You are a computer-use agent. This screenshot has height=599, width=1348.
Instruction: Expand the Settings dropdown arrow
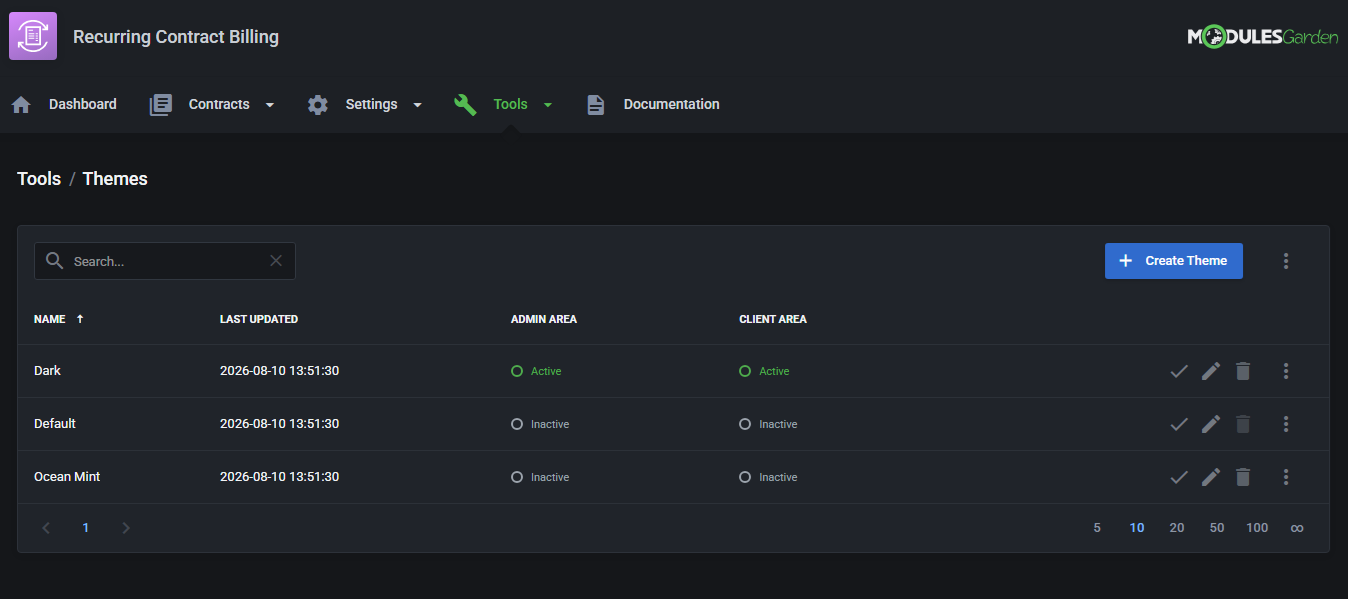click(x=417, y=105)
